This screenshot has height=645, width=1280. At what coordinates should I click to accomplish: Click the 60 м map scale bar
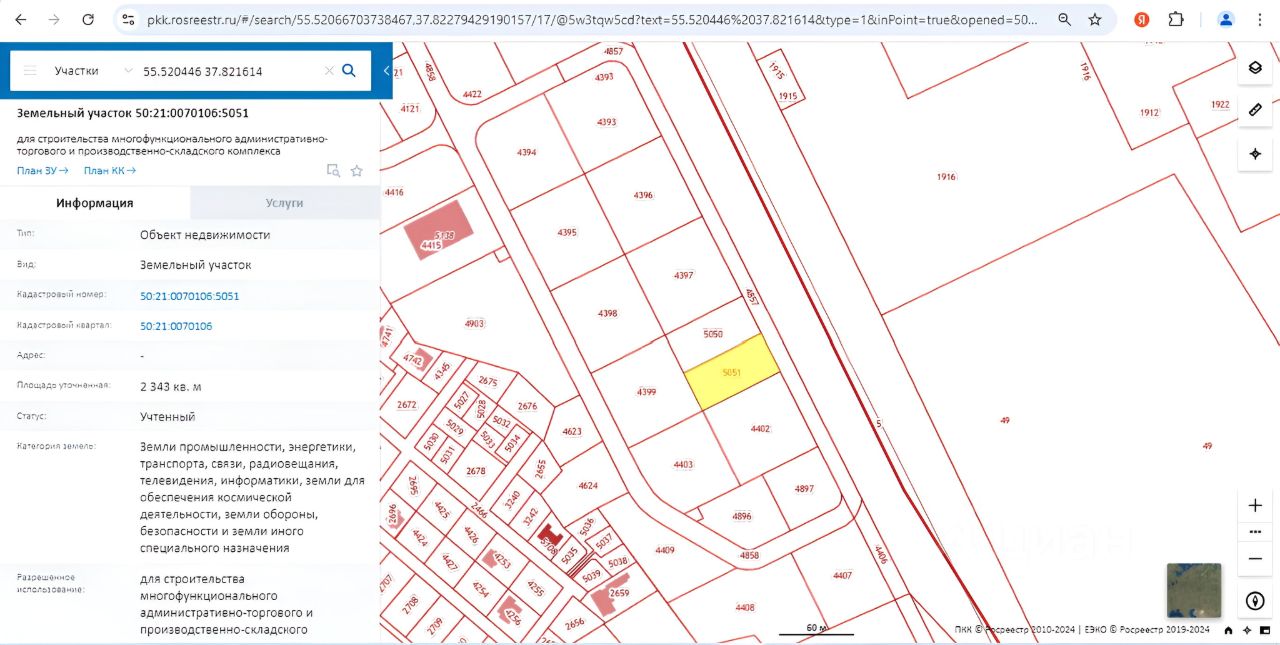817,630
